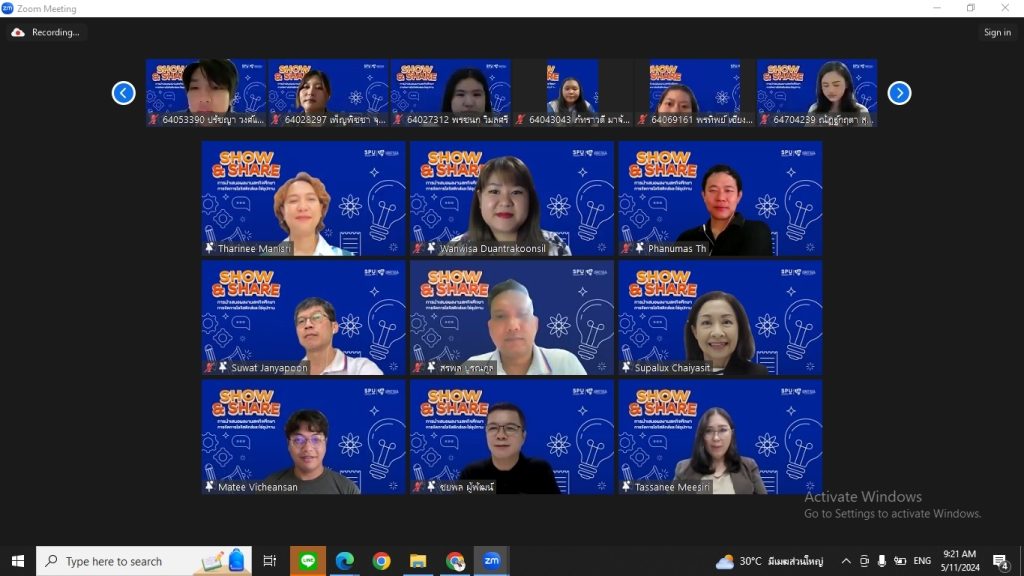
Task: Open Task View on taskbar
Action: pos(269,561)
